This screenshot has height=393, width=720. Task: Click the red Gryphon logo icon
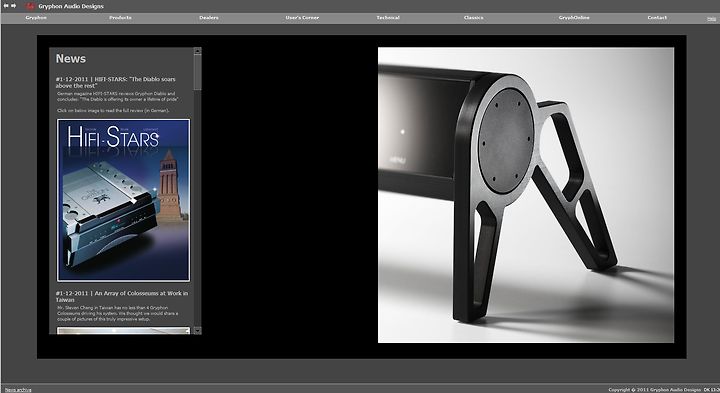pos(30,6)
